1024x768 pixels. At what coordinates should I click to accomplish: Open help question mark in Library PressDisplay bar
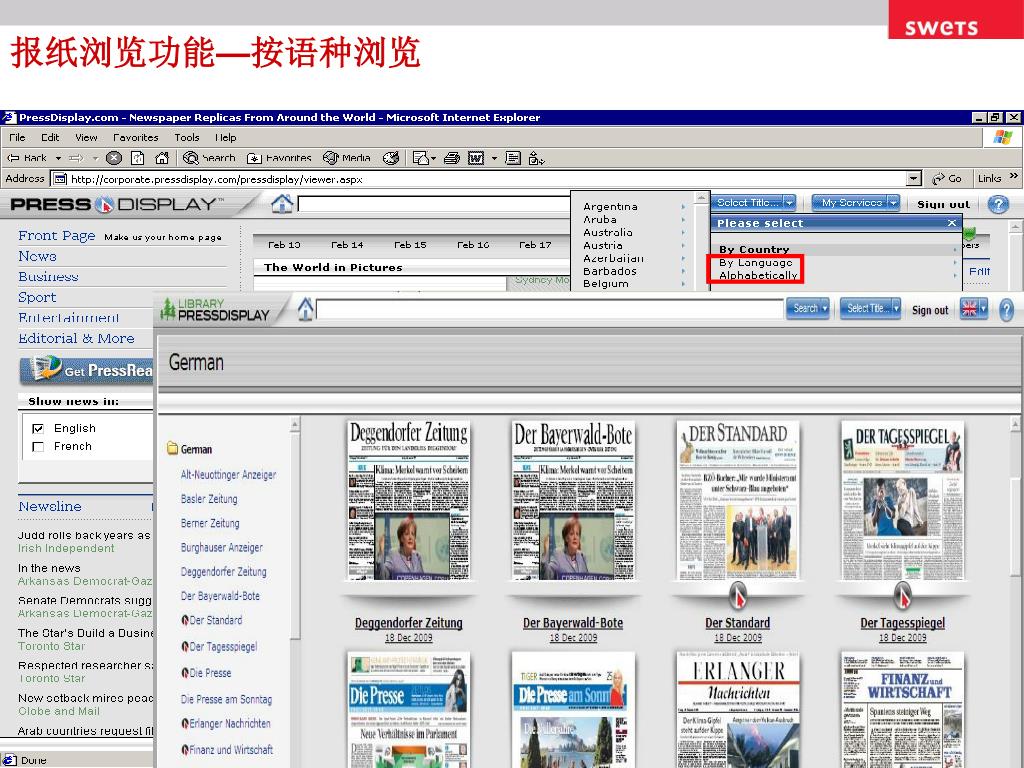click(x=1006, y=310)
